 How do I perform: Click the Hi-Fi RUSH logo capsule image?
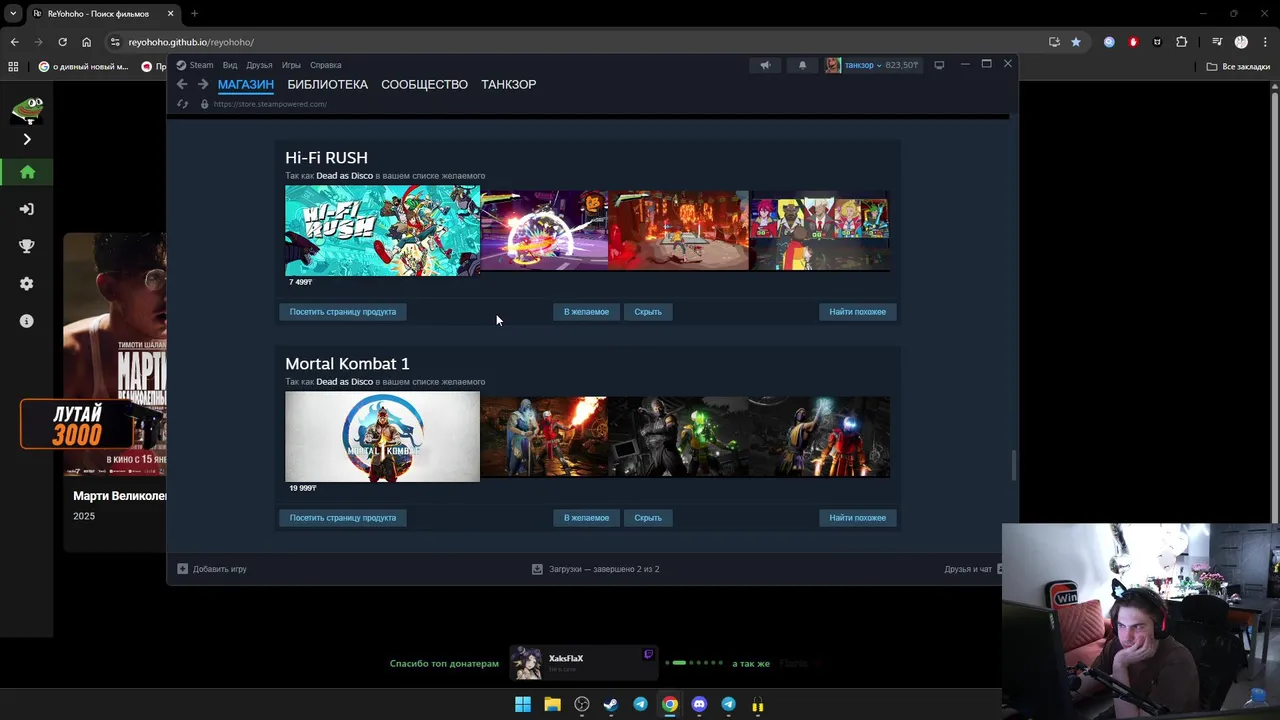[382, 230]
